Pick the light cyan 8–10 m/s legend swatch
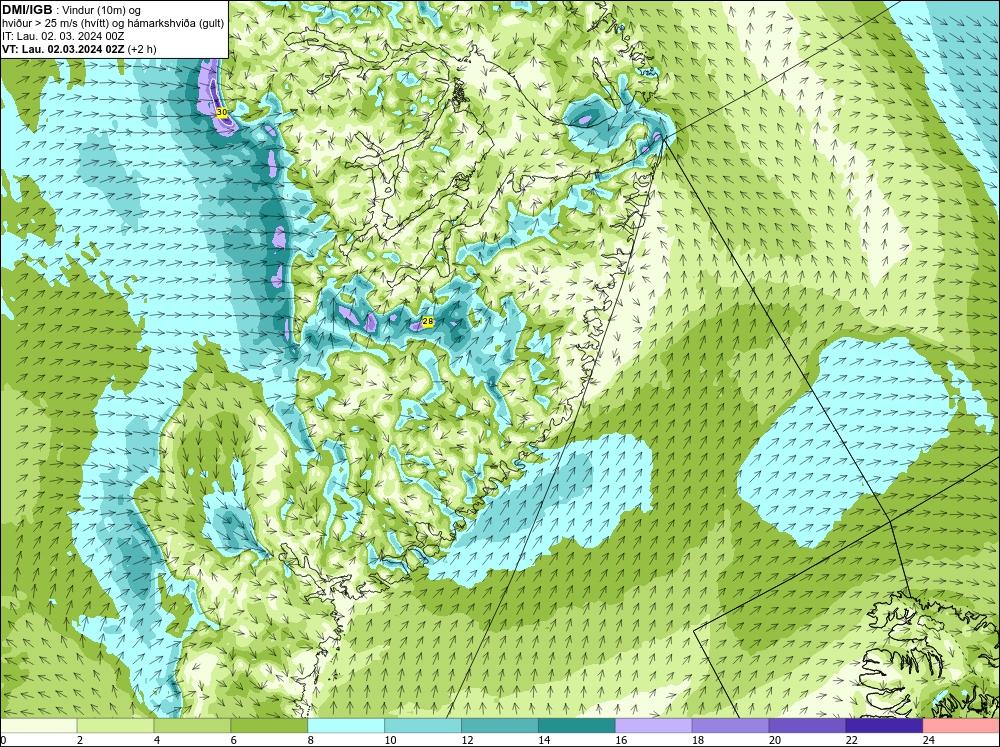 coord(346,725)
